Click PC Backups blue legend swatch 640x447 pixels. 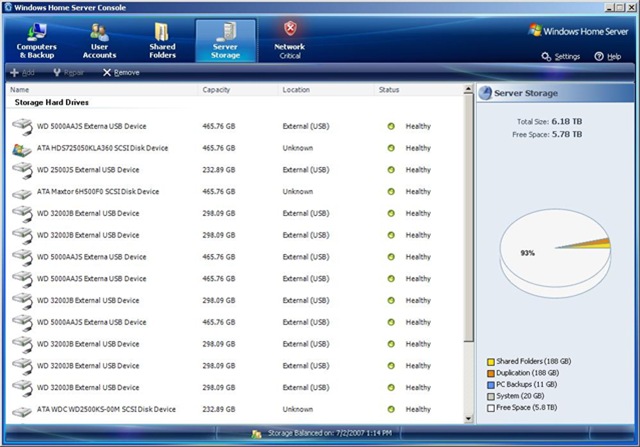pos(491,385)
